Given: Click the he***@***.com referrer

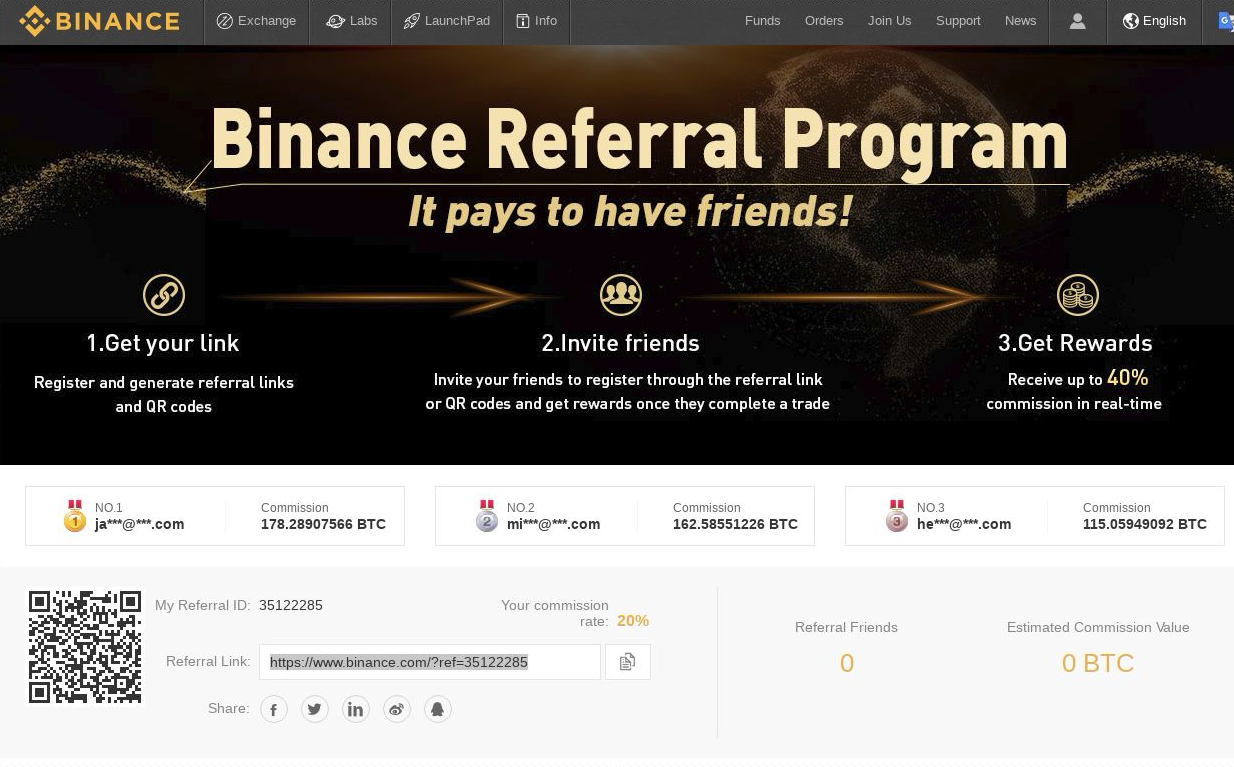Looking at the screenshot, I should [964, 524].
